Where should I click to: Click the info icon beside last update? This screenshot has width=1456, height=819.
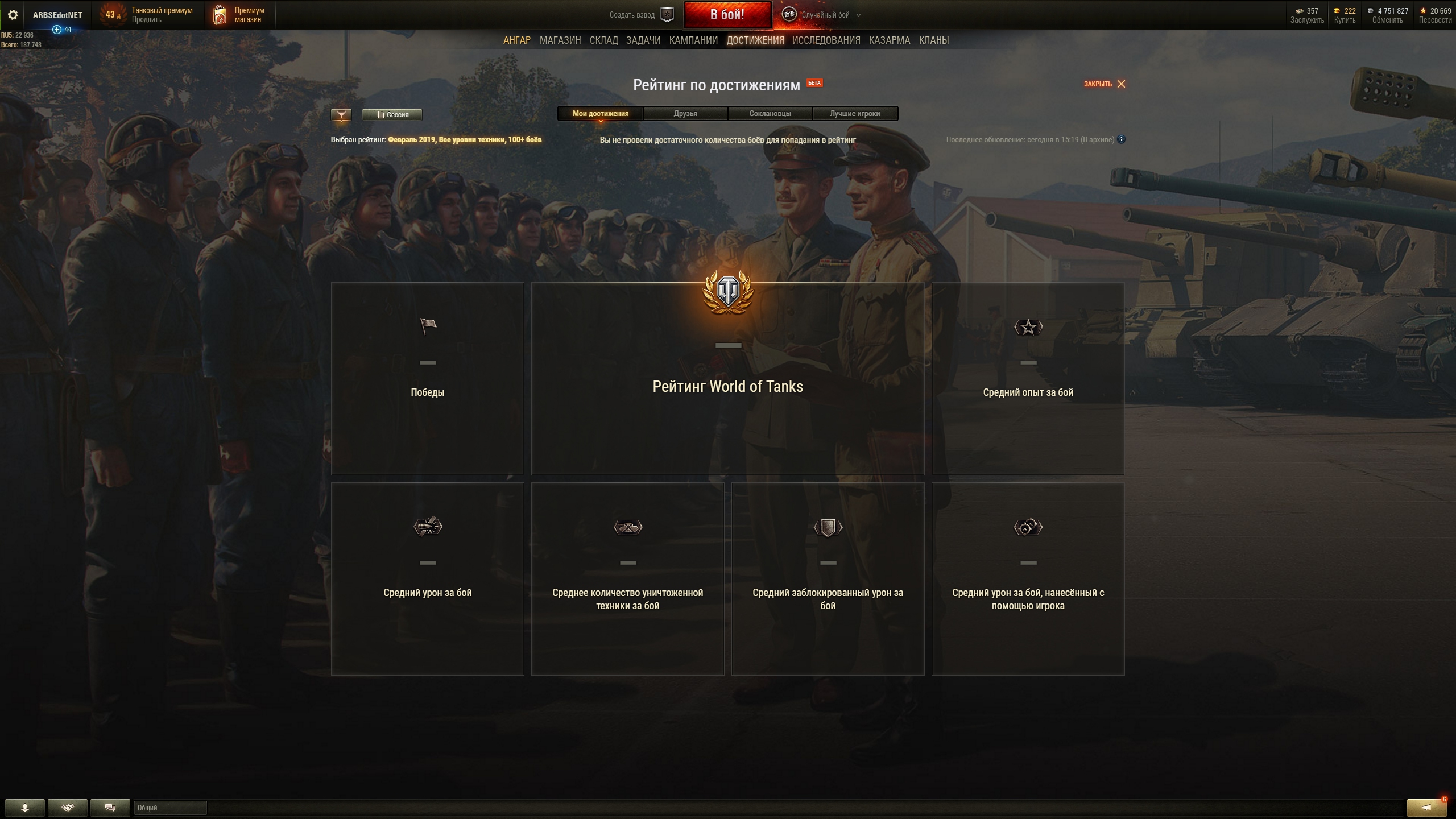tap(1121, 139)
